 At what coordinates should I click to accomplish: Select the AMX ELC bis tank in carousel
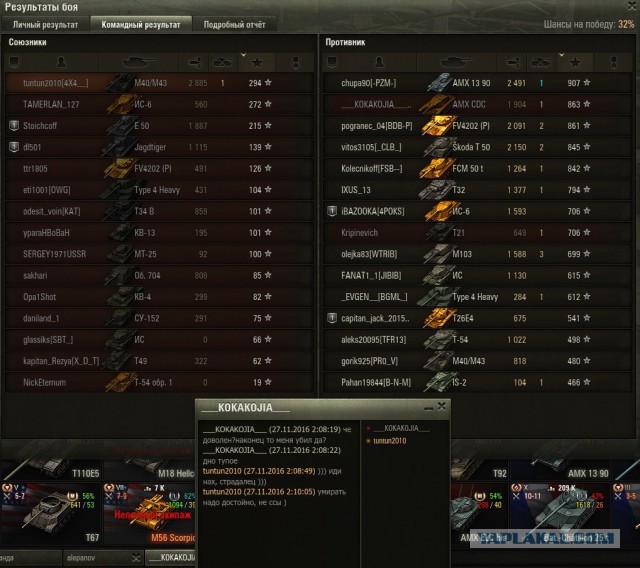coord(479,514)
